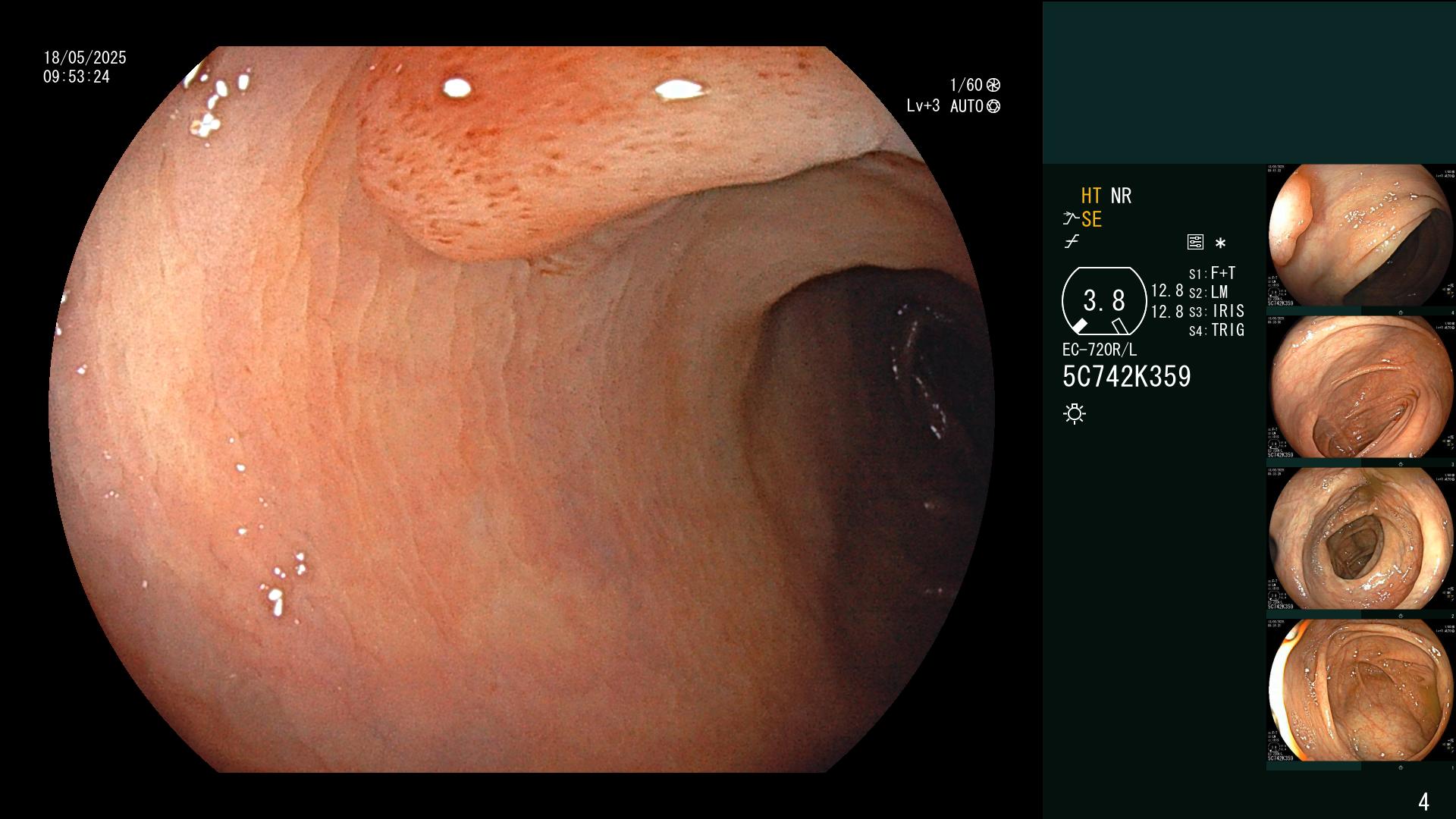Open the image settings sliders icon
This screenshot has width=1456, height=819.
1195,243
